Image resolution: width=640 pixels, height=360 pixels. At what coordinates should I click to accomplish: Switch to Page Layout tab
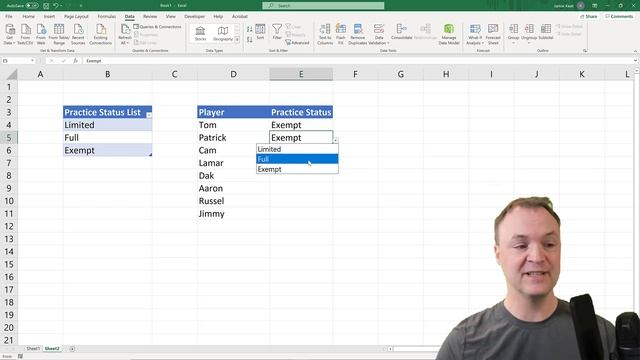pyautogui.click(x=76, y=16)
